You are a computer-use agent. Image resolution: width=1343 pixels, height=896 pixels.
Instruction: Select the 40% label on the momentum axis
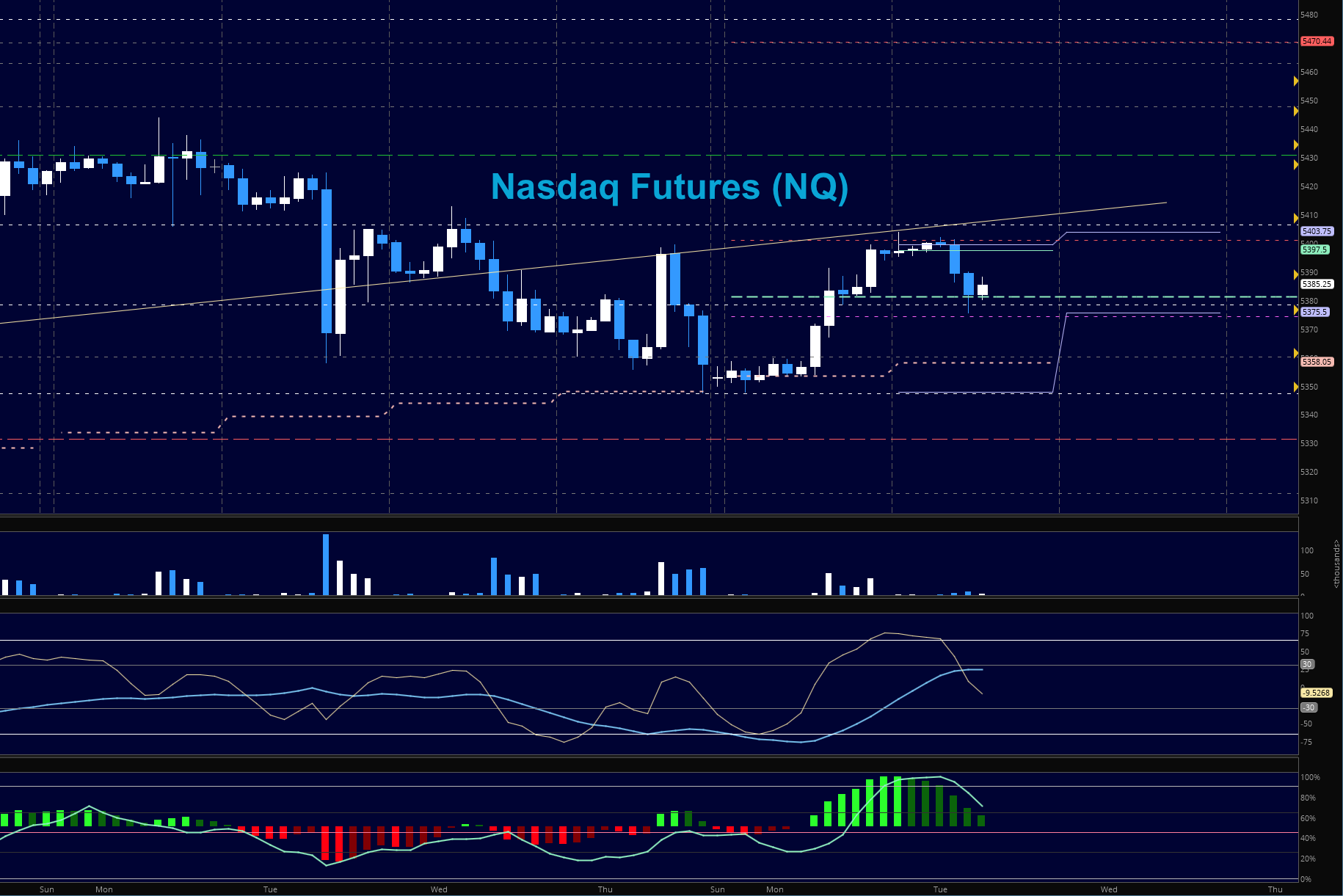tap(1309, 838)
